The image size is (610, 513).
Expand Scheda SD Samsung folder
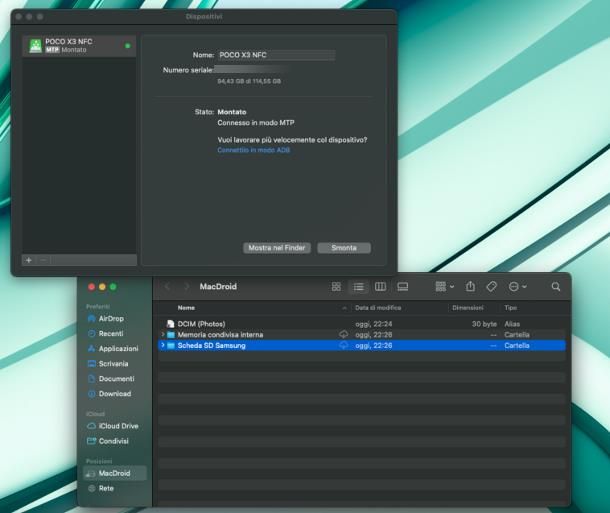[163, 345]
